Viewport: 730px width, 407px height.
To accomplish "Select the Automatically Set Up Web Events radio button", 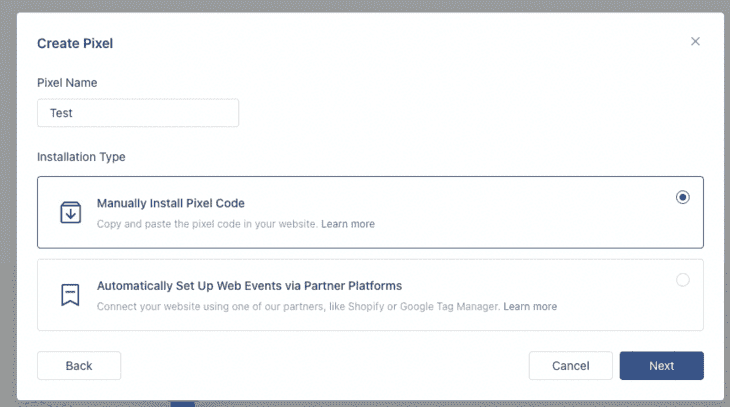I will pos(683,280).
